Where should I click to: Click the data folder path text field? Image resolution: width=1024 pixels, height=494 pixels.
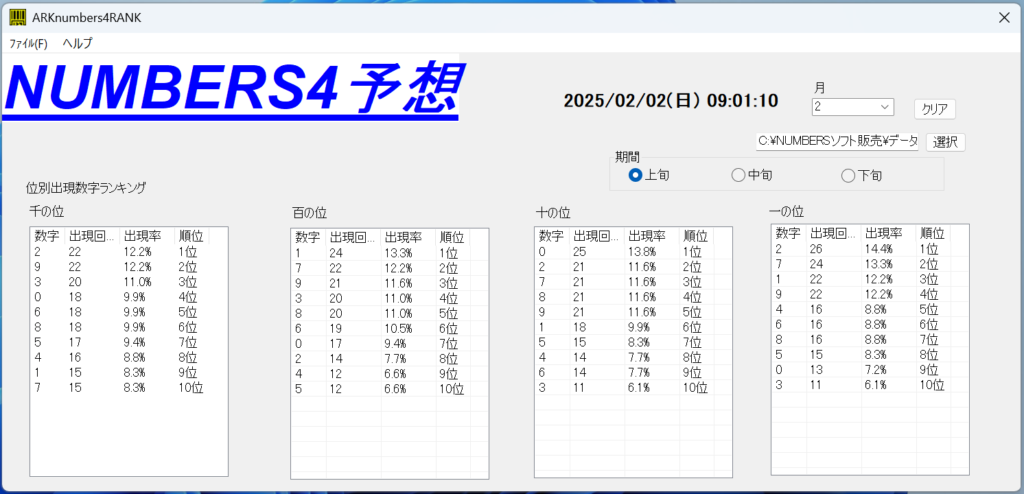pos(836,142)
